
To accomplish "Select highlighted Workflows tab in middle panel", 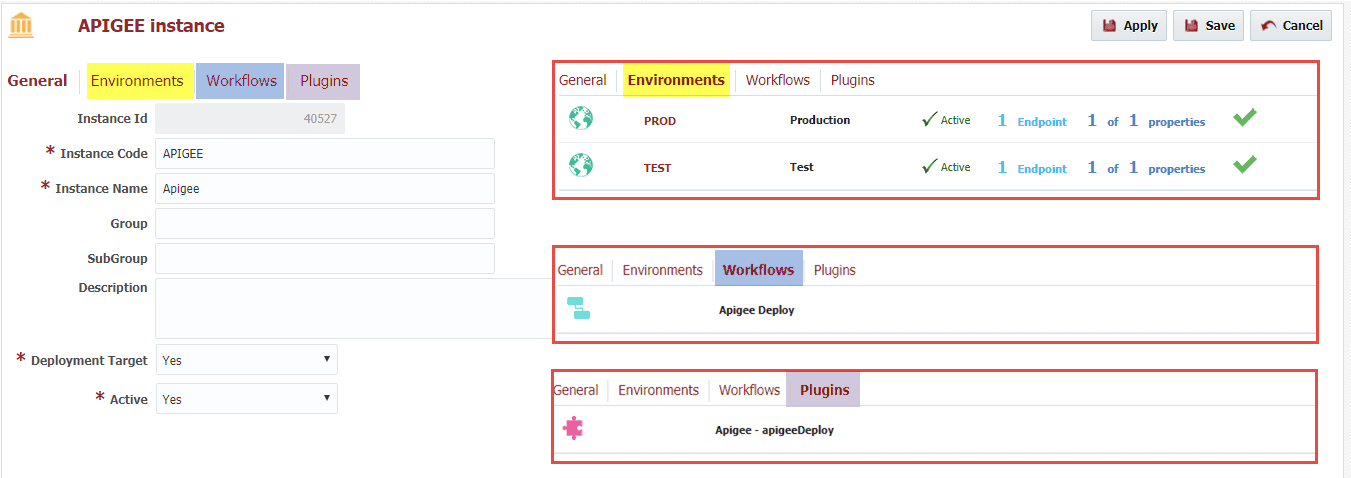I will point(759,270).
